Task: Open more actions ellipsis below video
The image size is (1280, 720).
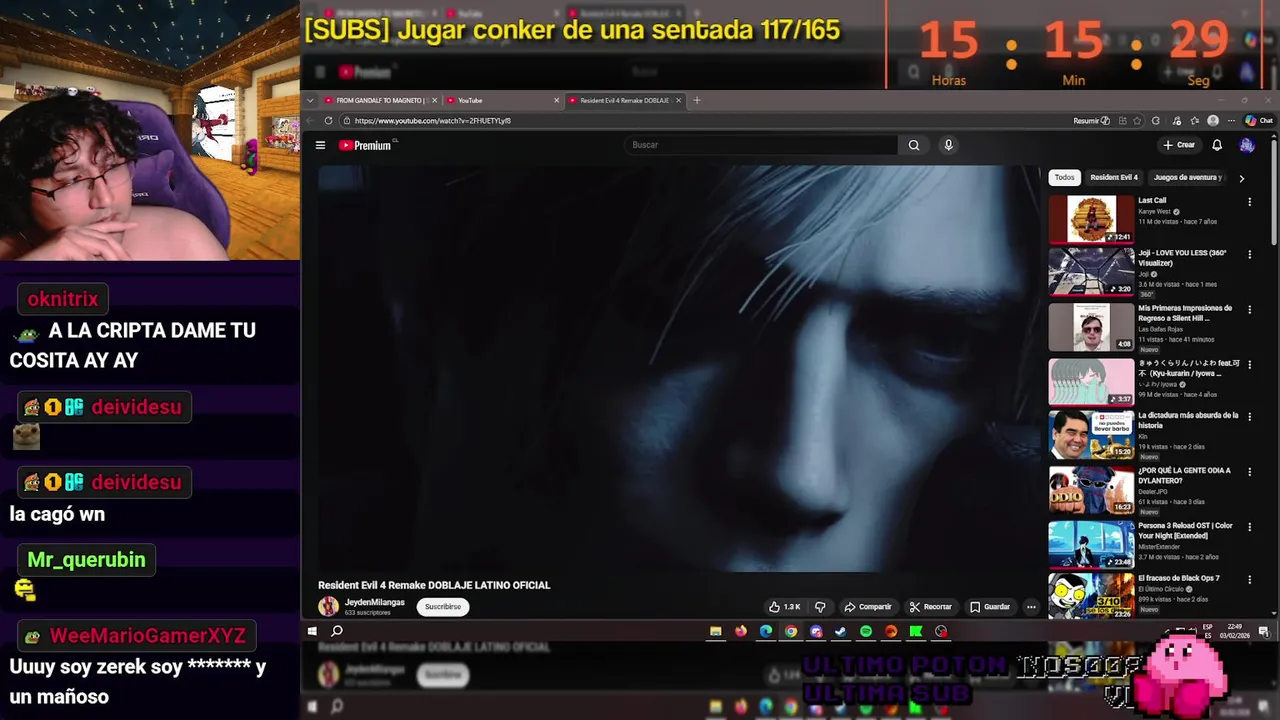Action: tap(1031, 607)
